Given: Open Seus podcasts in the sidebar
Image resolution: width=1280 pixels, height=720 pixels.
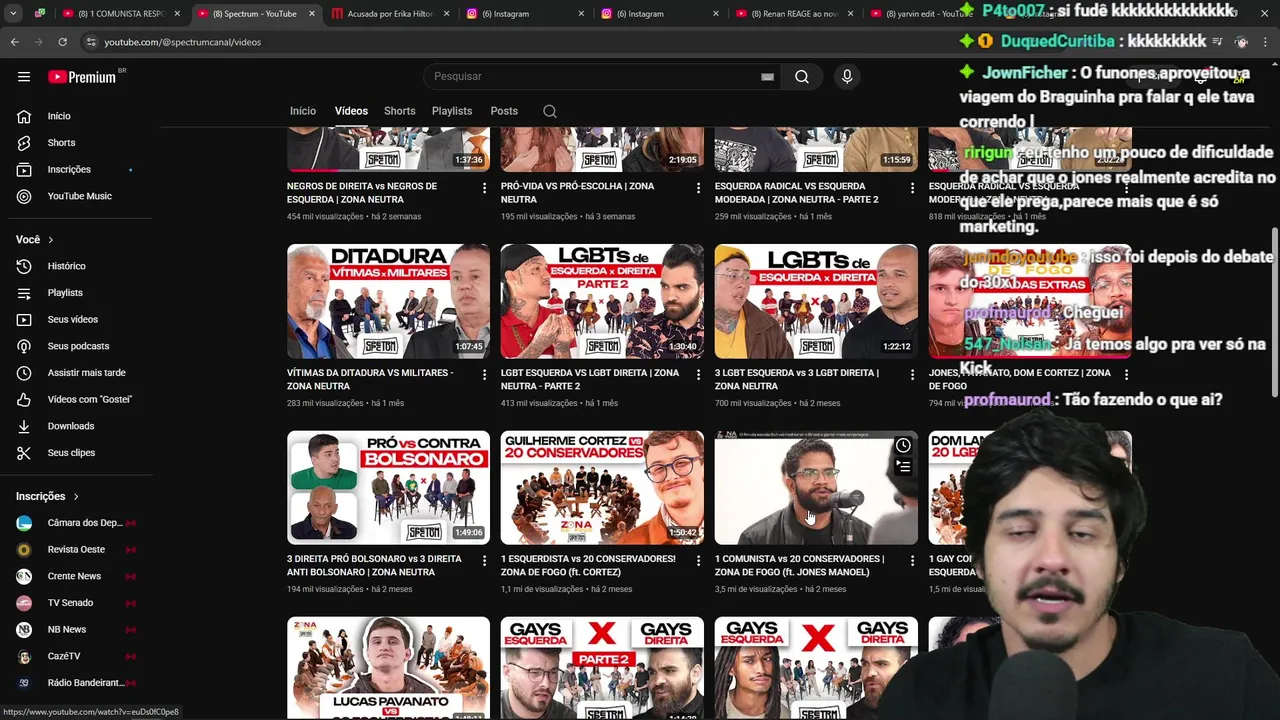Looking at the screenshot, I should click(x=77, y=346).
